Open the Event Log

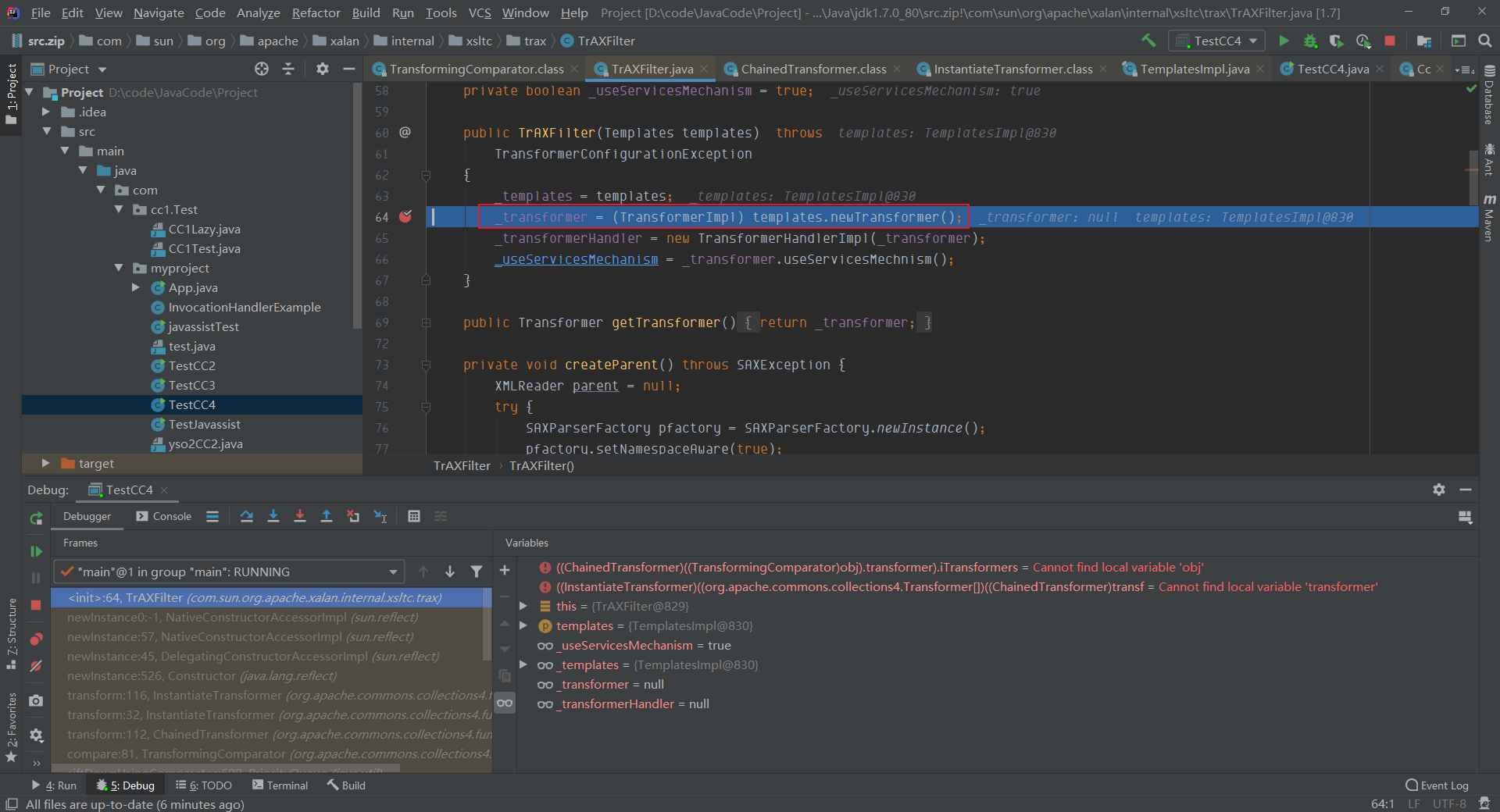click(1437, 785)
